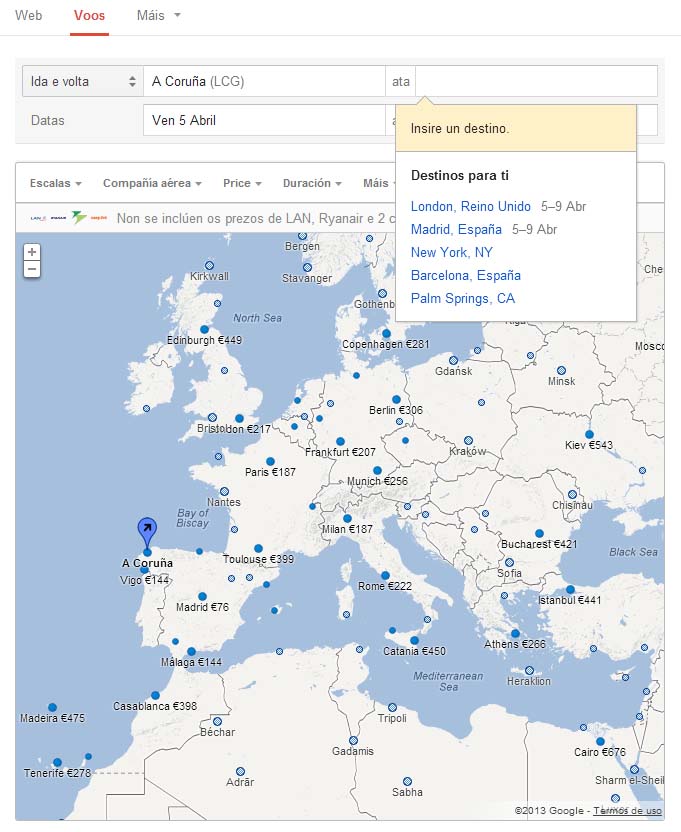Select the Voos tab

tap(89, 15)
